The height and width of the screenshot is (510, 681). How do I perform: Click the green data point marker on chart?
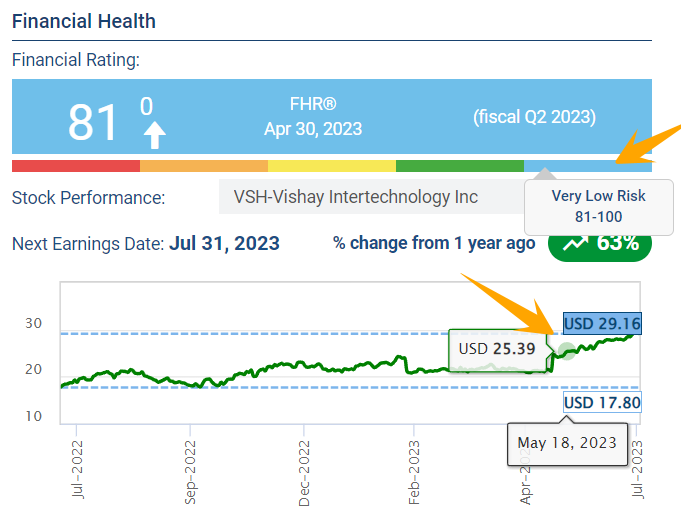566,352
